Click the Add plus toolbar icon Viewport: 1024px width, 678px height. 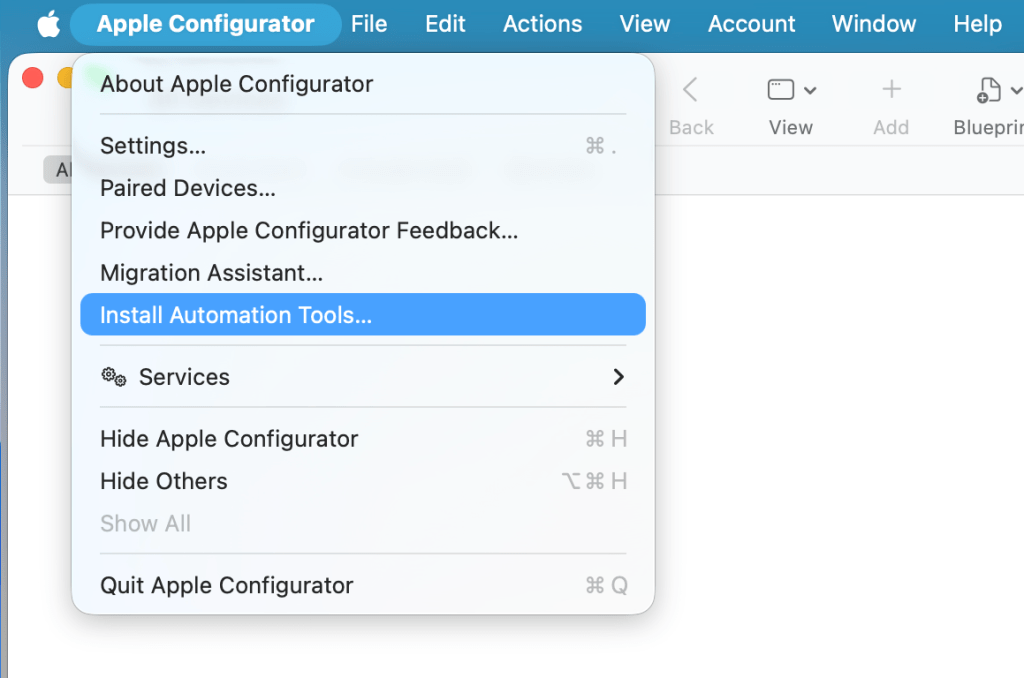pyautogui.click(x=891, y=90)
